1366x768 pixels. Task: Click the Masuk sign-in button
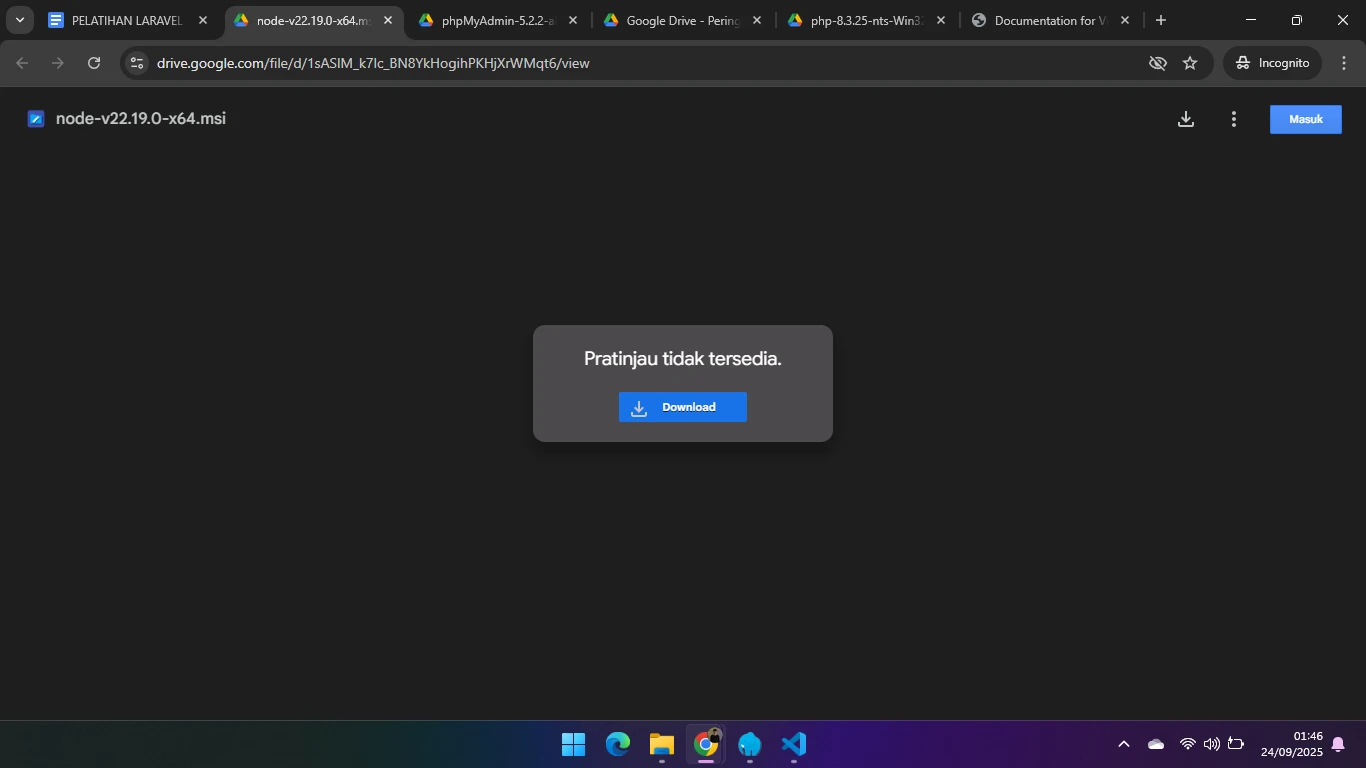pos(1305,119)
